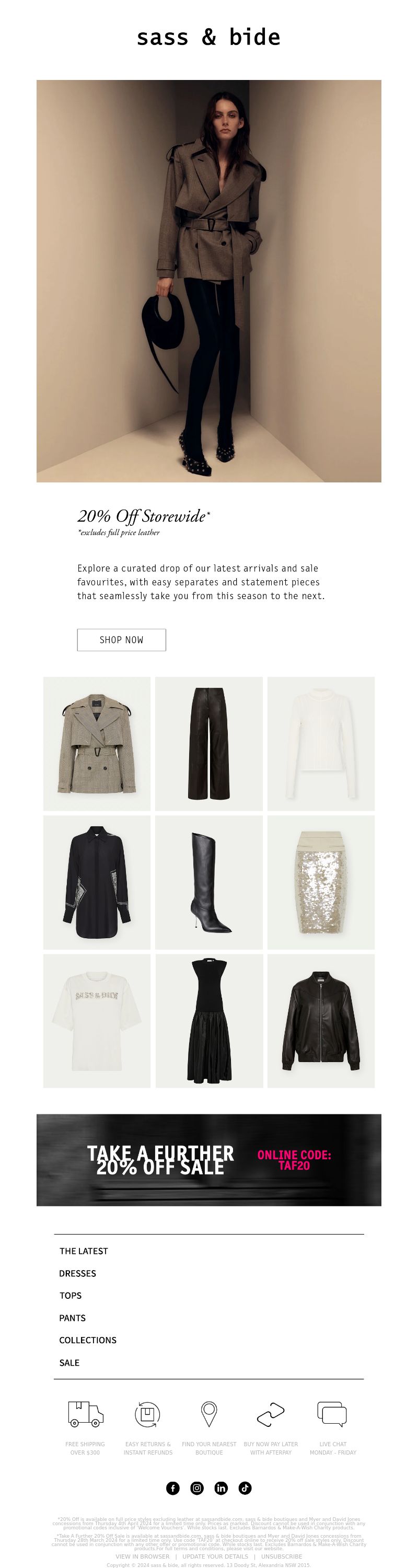Click the UNSUBSCRIBE link
Viewport: 418px width, 1568px height.
(x=282, y=1557)
